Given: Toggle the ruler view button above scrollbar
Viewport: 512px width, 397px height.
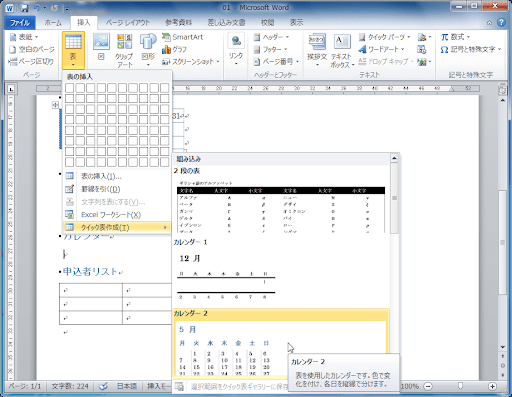Looking at the screenshot, I should pos(502,90).
